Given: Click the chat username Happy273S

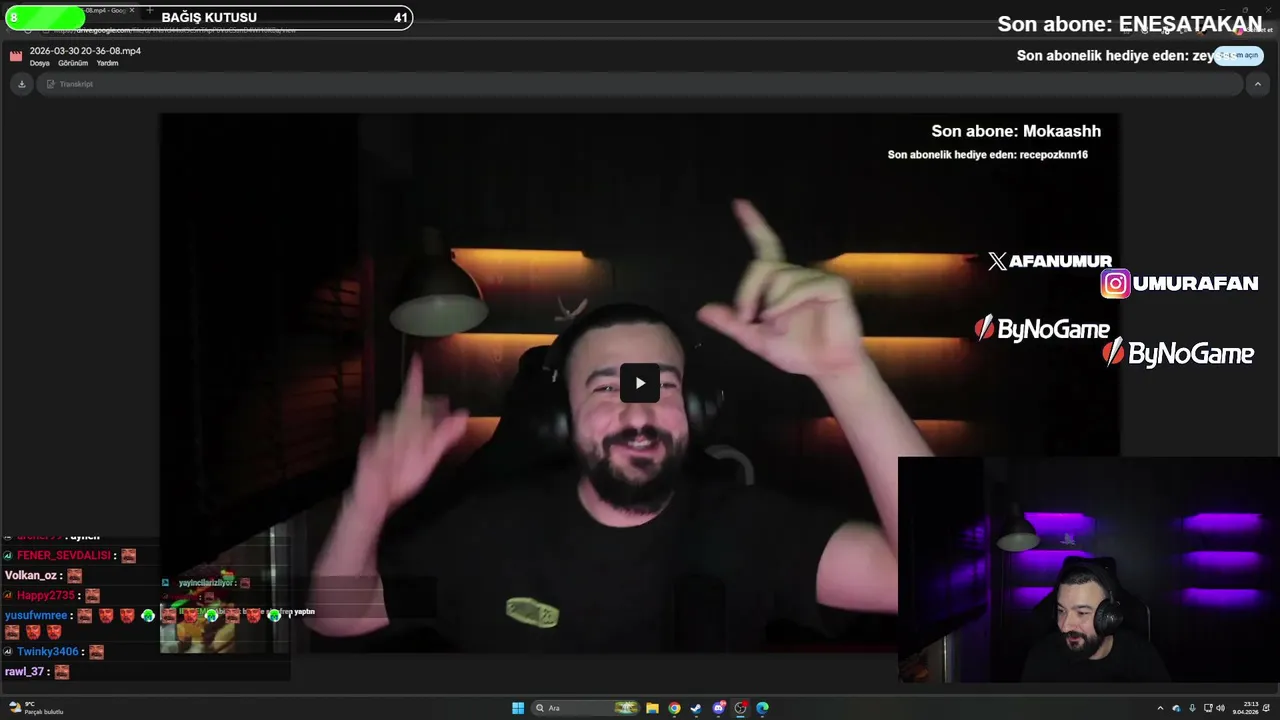Looking at the screenshot, I should coord(46,595).
